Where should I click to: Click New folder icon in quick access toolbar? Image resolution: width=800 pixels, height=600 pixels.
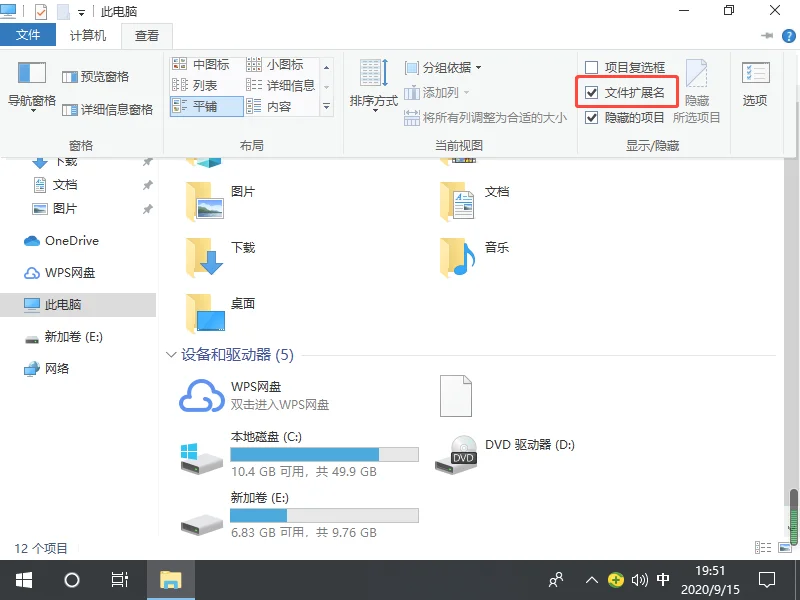coord(63,11)
